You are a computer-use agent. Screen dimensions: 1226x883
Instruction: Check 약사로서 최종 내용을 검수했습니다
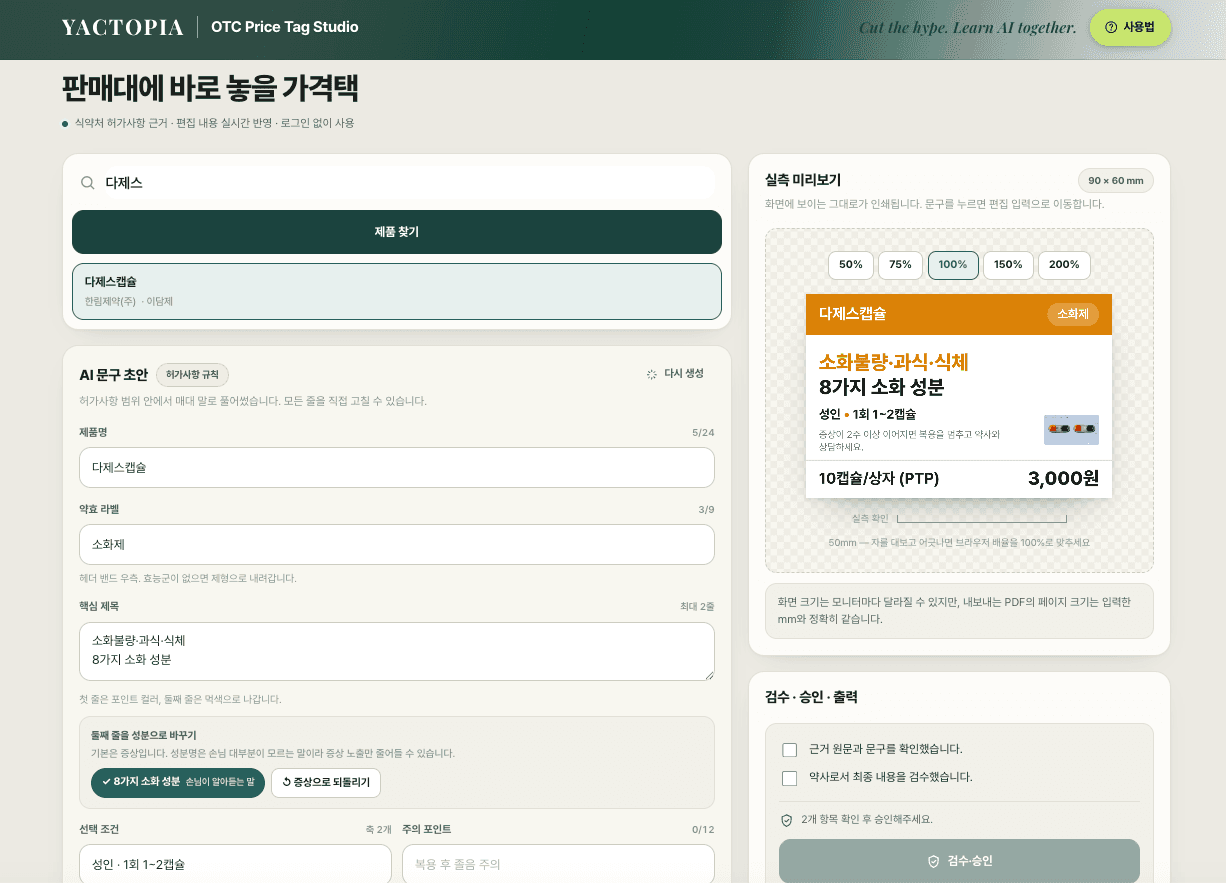click(790, 777)
